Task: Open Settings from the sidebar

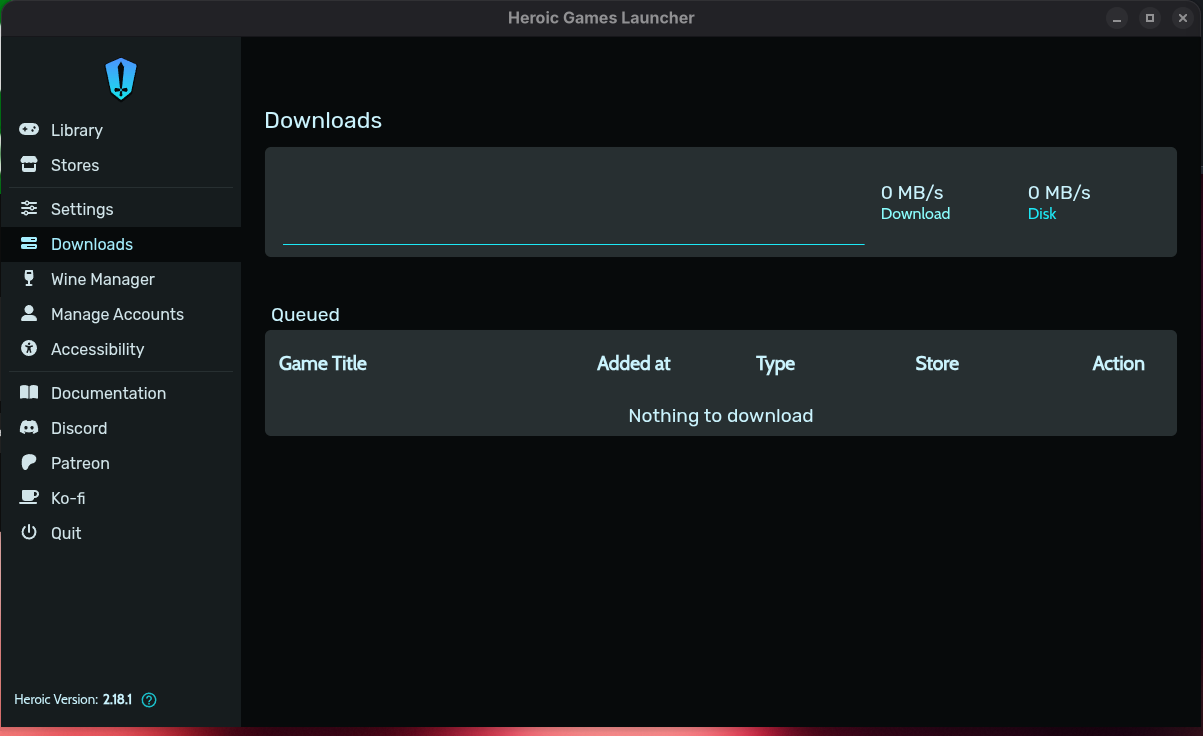Action: [120, 209]
